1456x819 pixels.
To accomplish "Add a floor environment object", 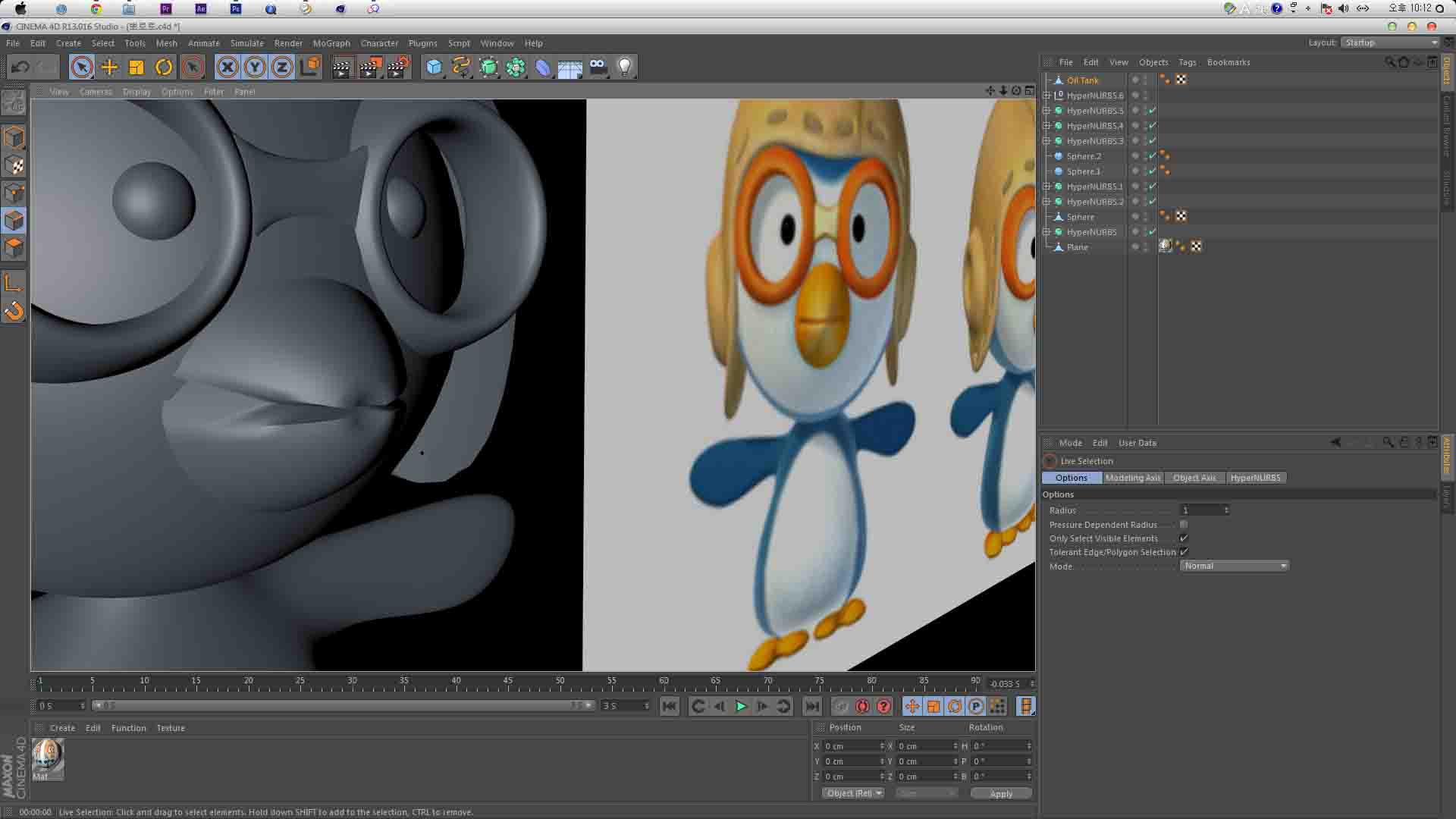I will click(570, 67).
